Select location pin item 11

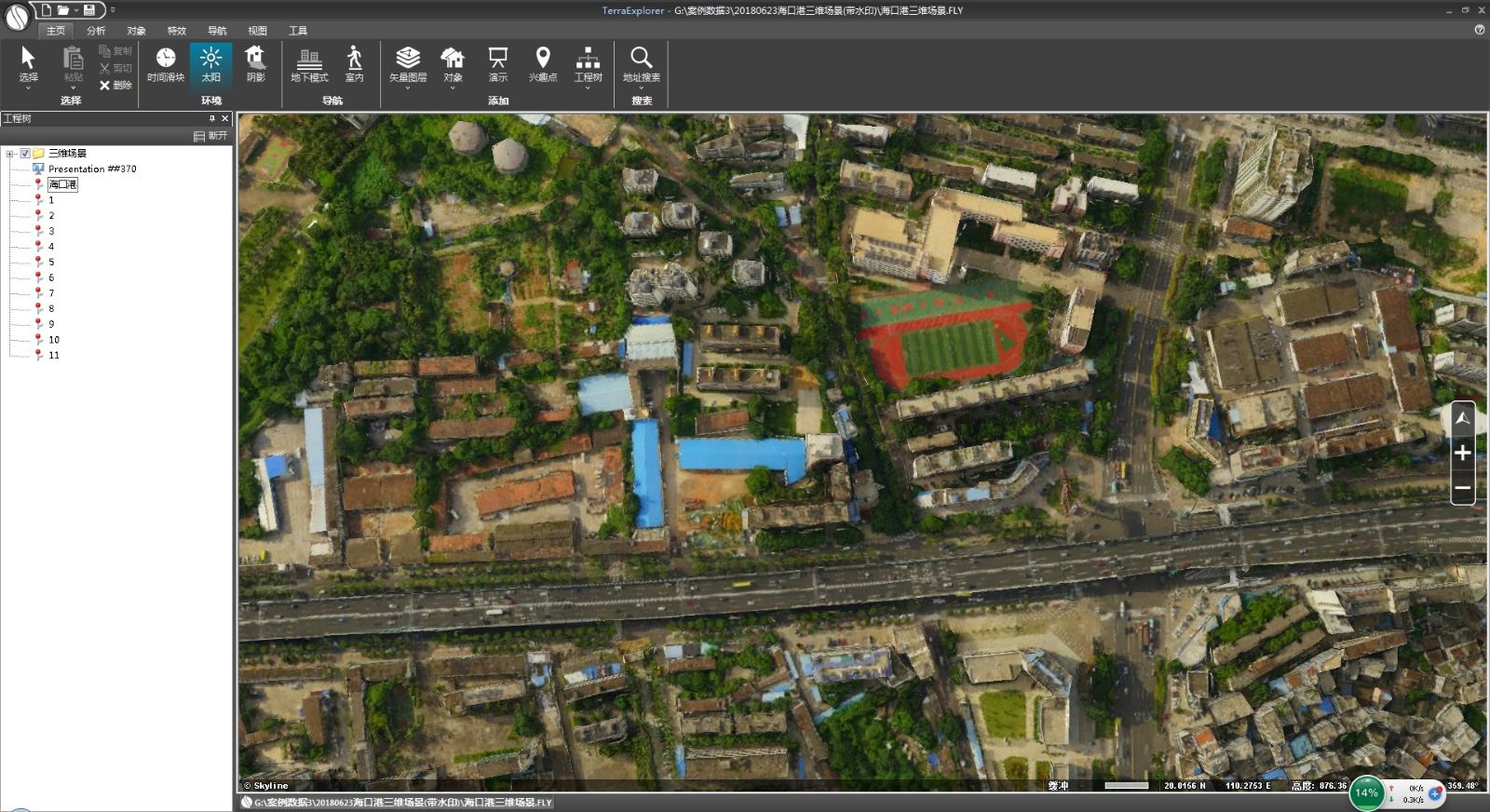[54, 355]
